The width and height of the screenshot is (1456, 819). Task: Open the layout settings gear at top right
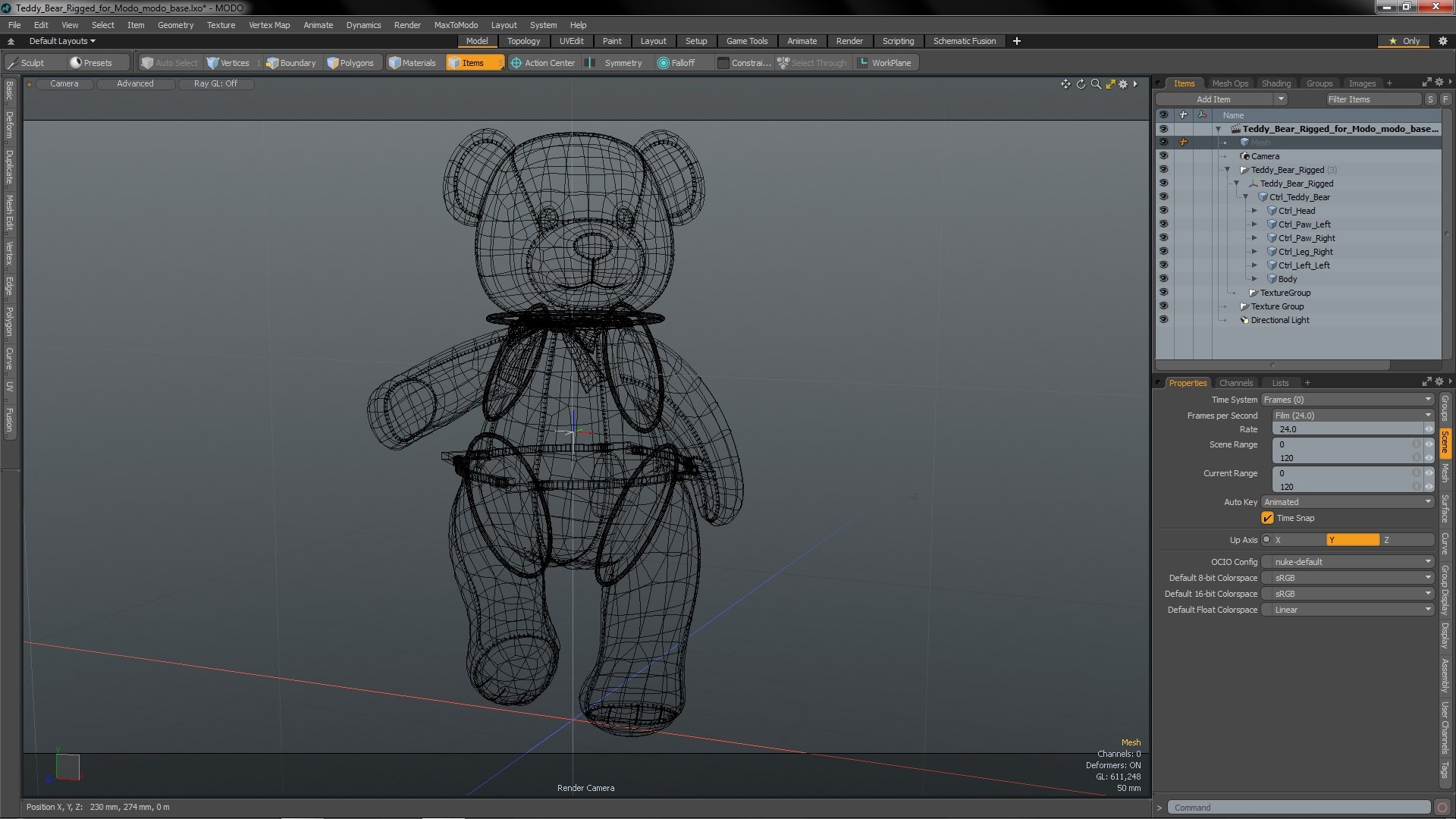point(1443,41)
